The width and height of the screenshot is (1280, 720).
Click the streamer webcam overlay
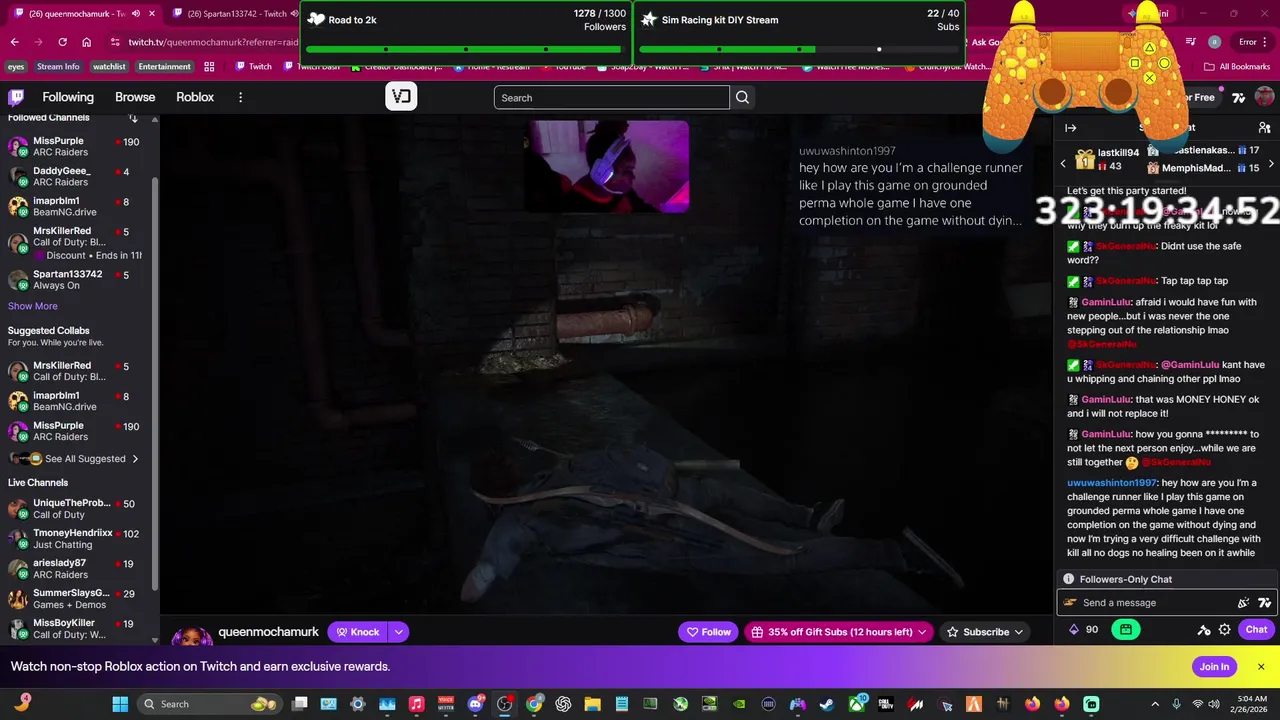click(x=607, y=166)
